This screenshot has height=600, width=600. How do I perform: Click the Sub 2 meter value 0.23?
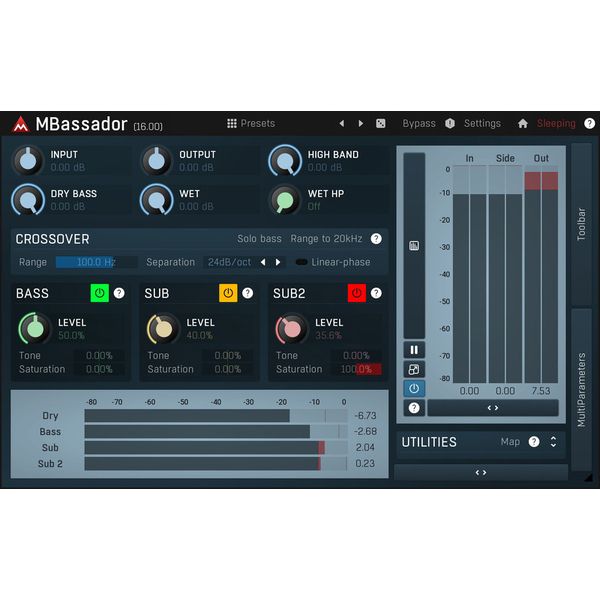365,463
